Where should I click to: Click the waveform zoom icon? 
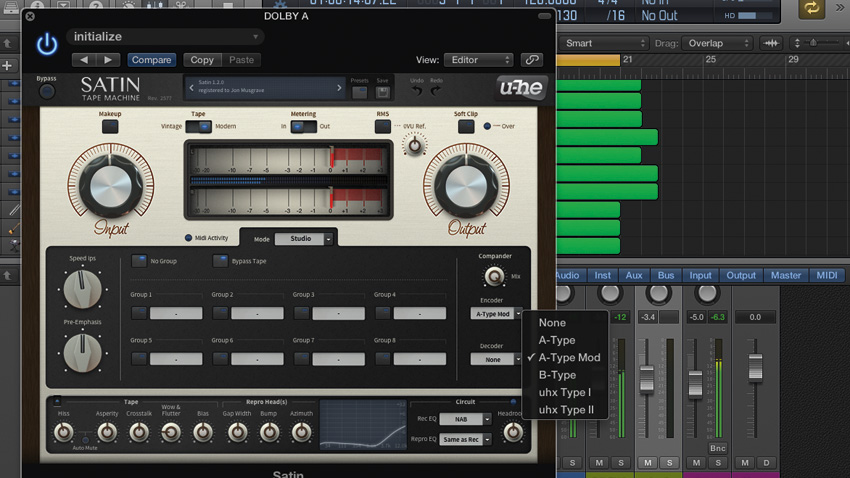coord(771,43)
